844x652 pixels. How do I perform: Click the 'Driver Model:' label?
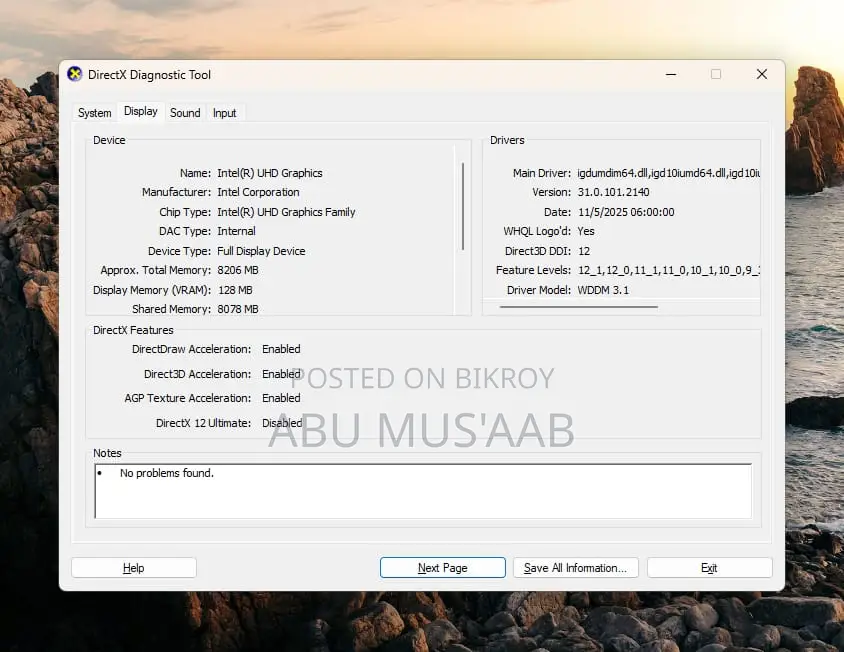pyautogui.click(x=539, y=290)
